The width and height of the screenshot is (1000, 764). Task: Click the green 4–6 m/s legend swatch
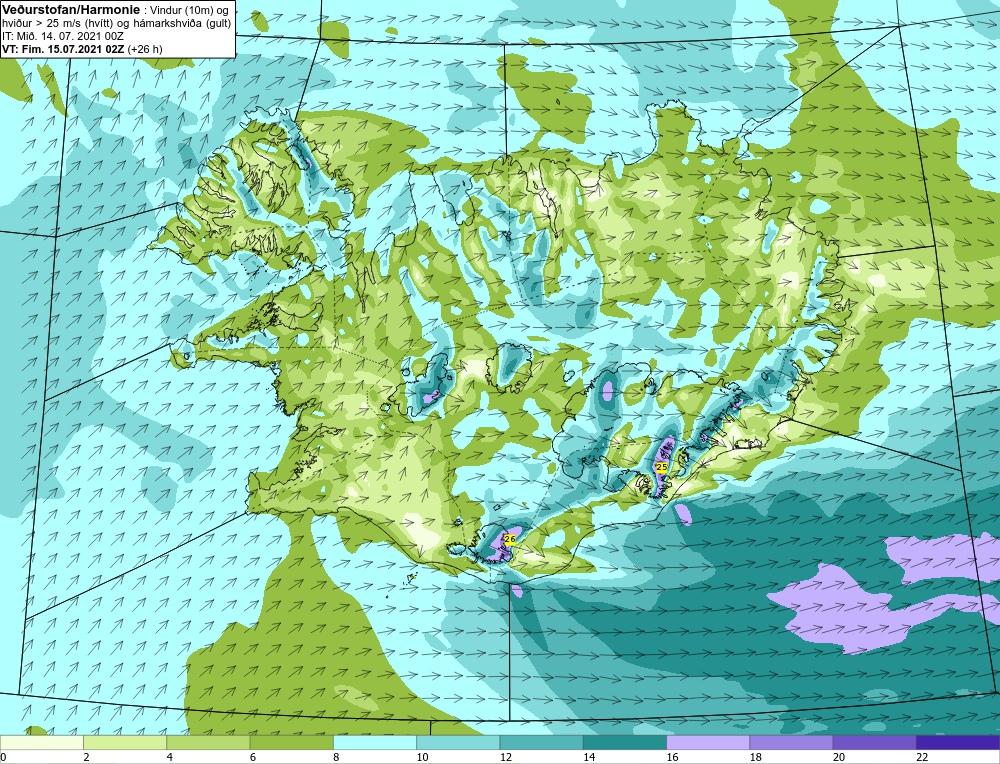tap(208, 742)
